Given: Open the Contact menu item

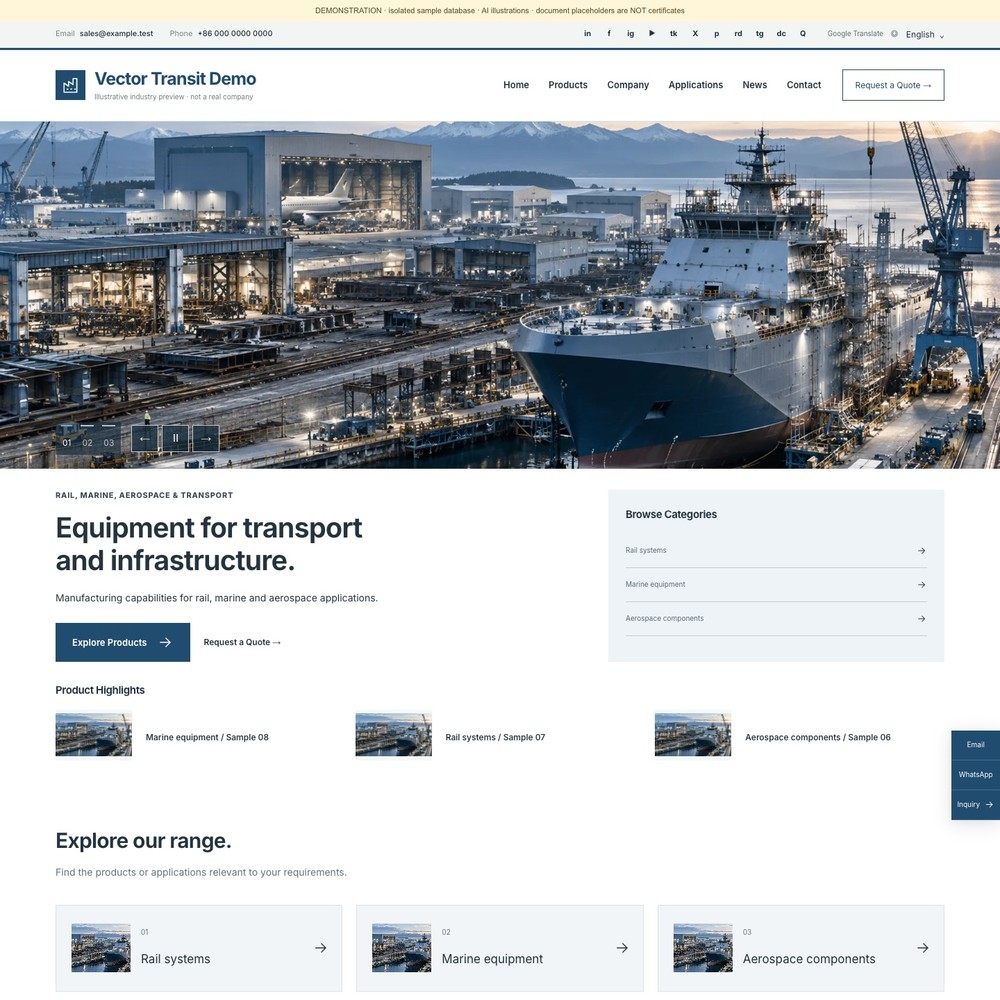Looking at the screenshot, I should point(804,85).
